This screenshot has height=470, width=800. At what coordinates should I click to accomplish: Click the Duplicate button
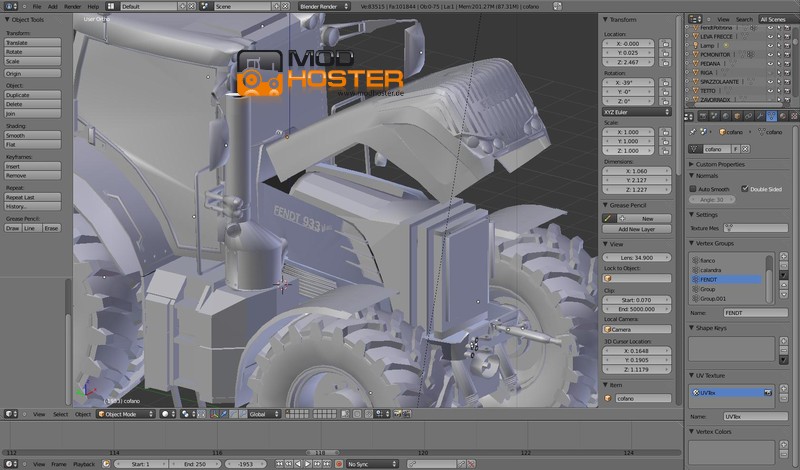33,95
